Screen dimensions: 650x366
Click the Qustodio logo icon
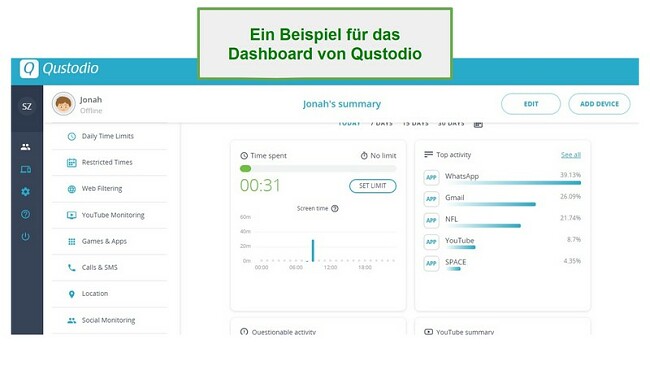(29, 68)
